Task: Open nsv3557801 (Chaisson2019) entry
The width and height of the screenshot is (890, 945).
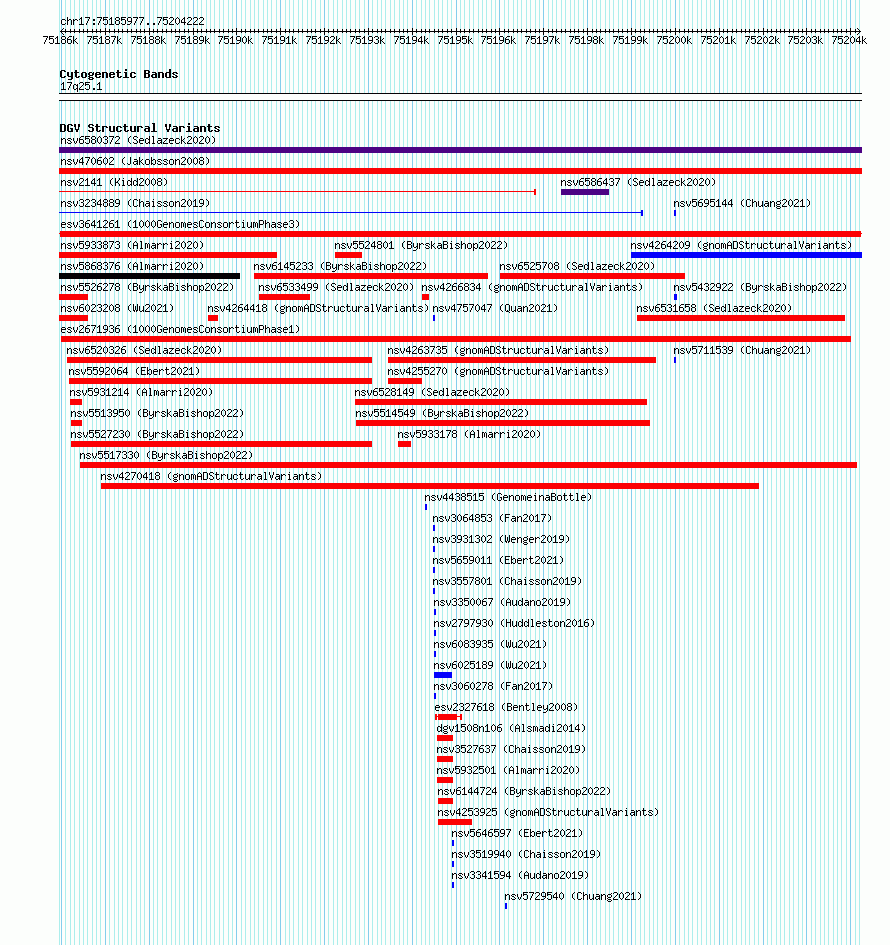Action: [x=507, y=582]
